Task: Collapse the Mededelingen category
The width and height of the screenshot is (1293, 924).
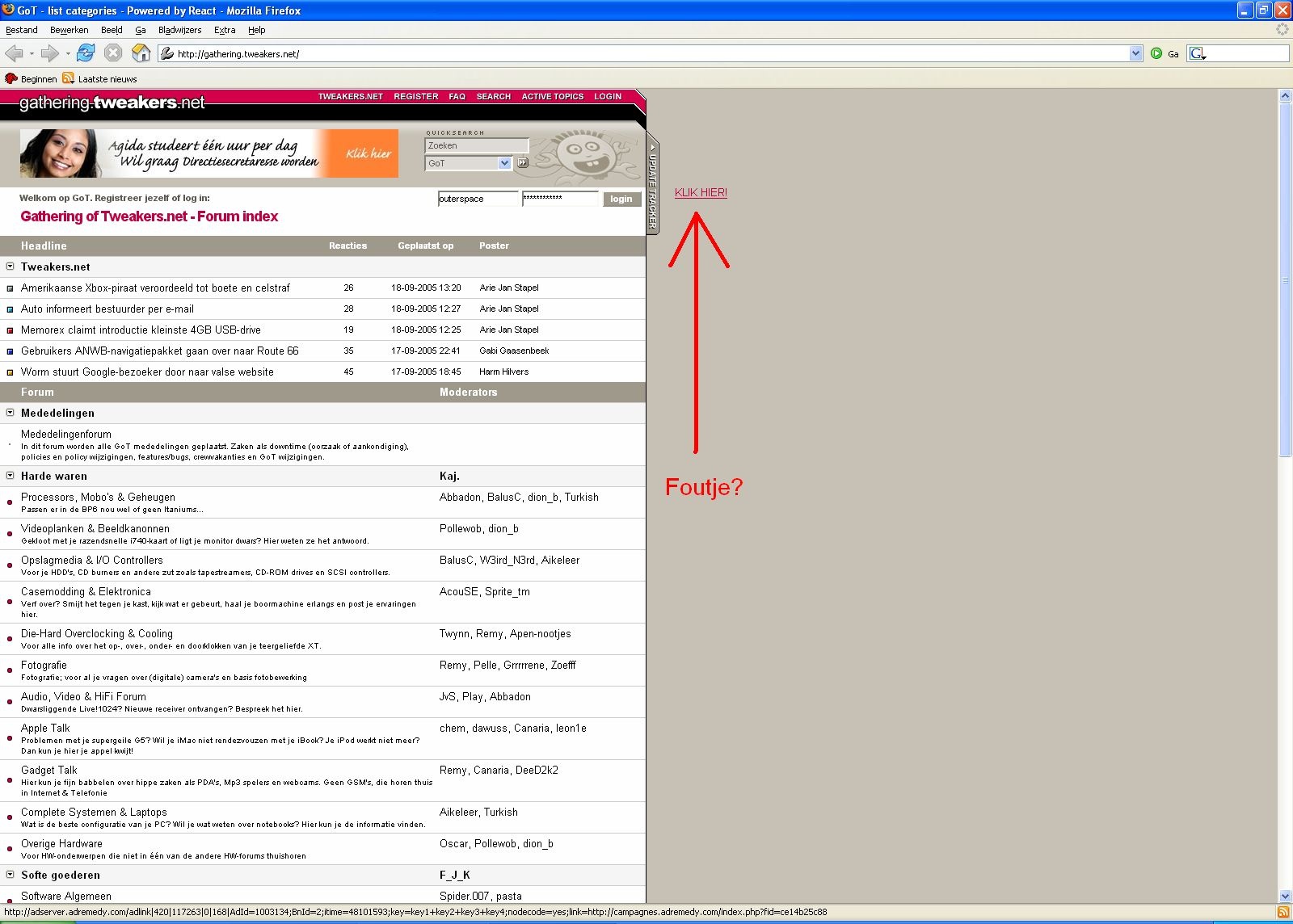Action: point(11,413)
